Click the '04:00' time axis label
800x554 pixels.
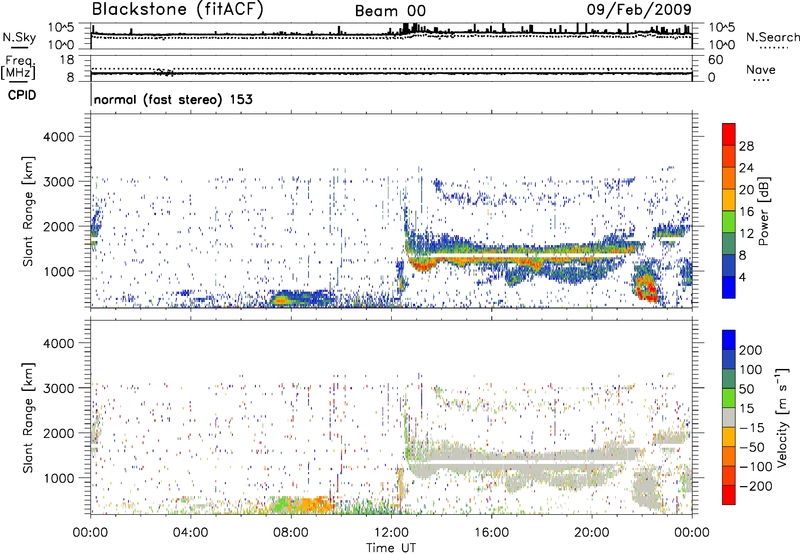click(x=190, y=533)
